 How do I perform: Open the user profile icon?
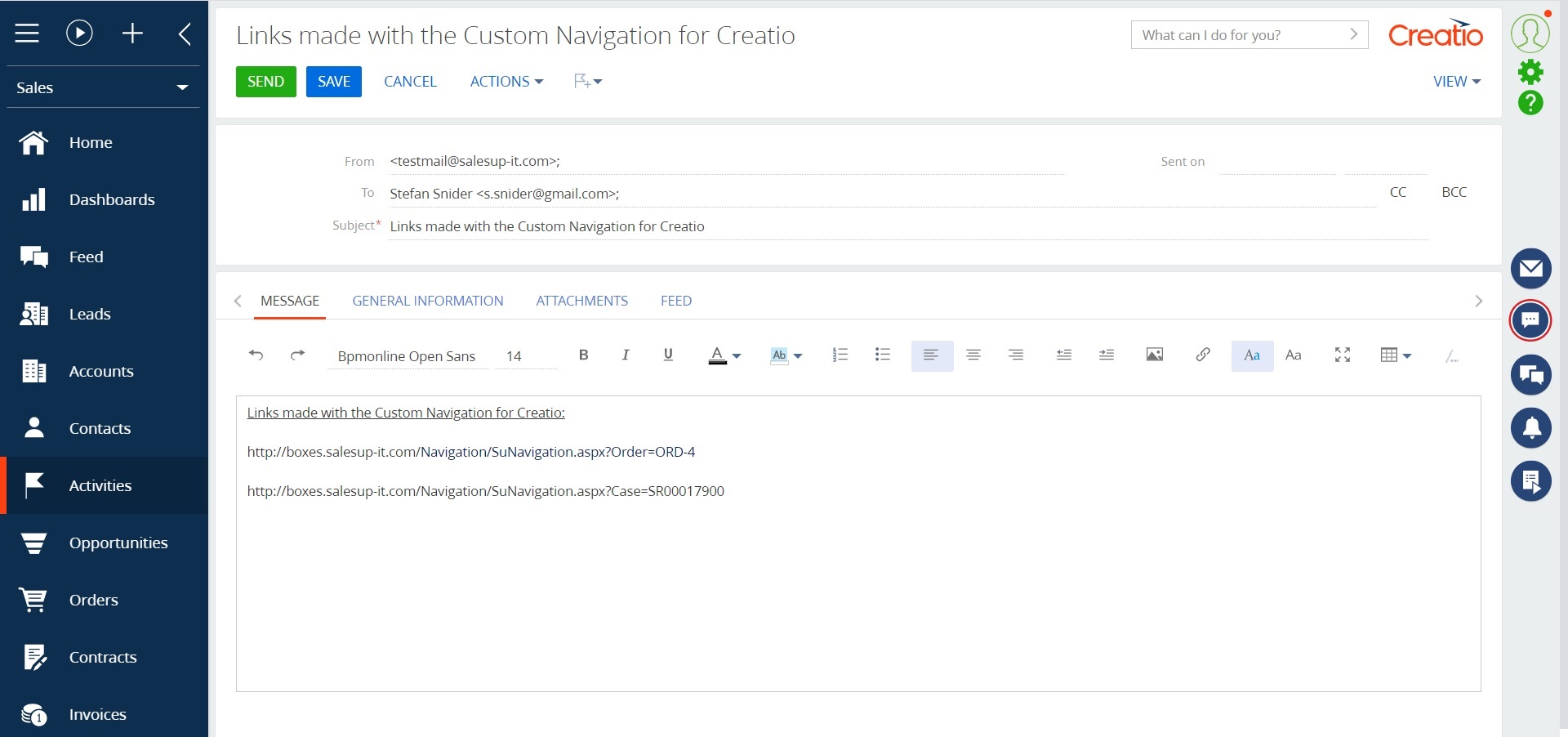pos(1530,33)
